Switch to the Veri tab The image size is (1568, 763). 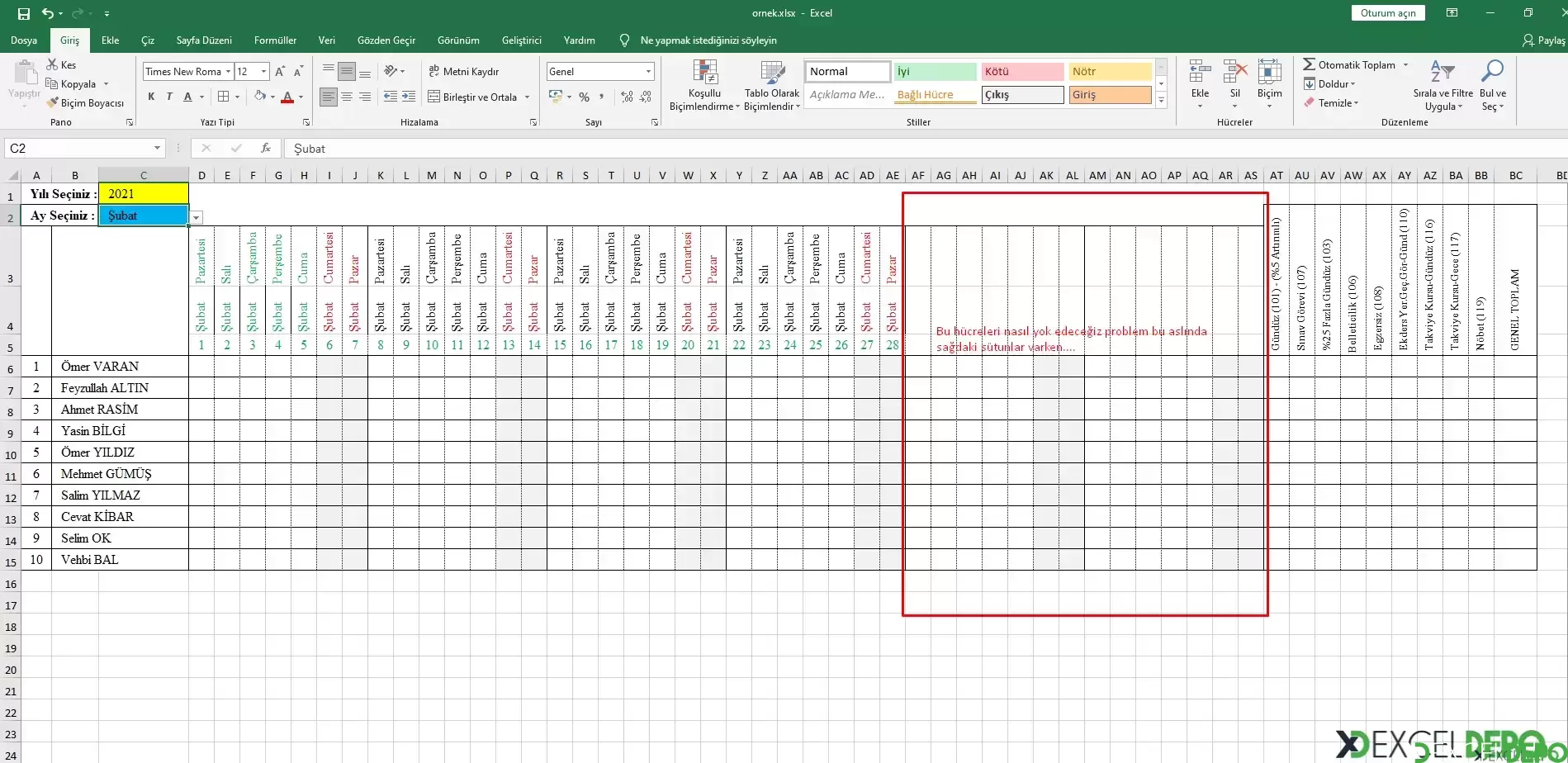coord(327,40)
